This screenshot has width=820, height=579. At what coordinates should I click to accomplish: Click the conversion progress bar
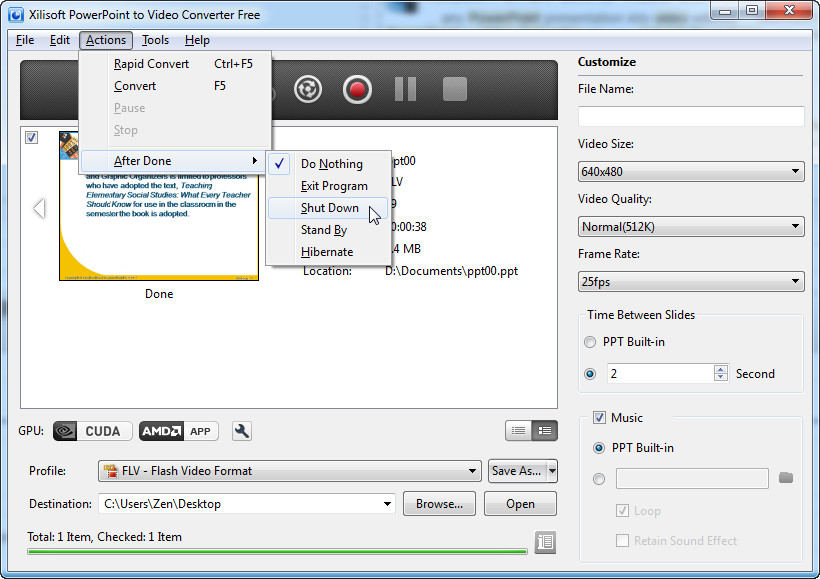point(277,551)
